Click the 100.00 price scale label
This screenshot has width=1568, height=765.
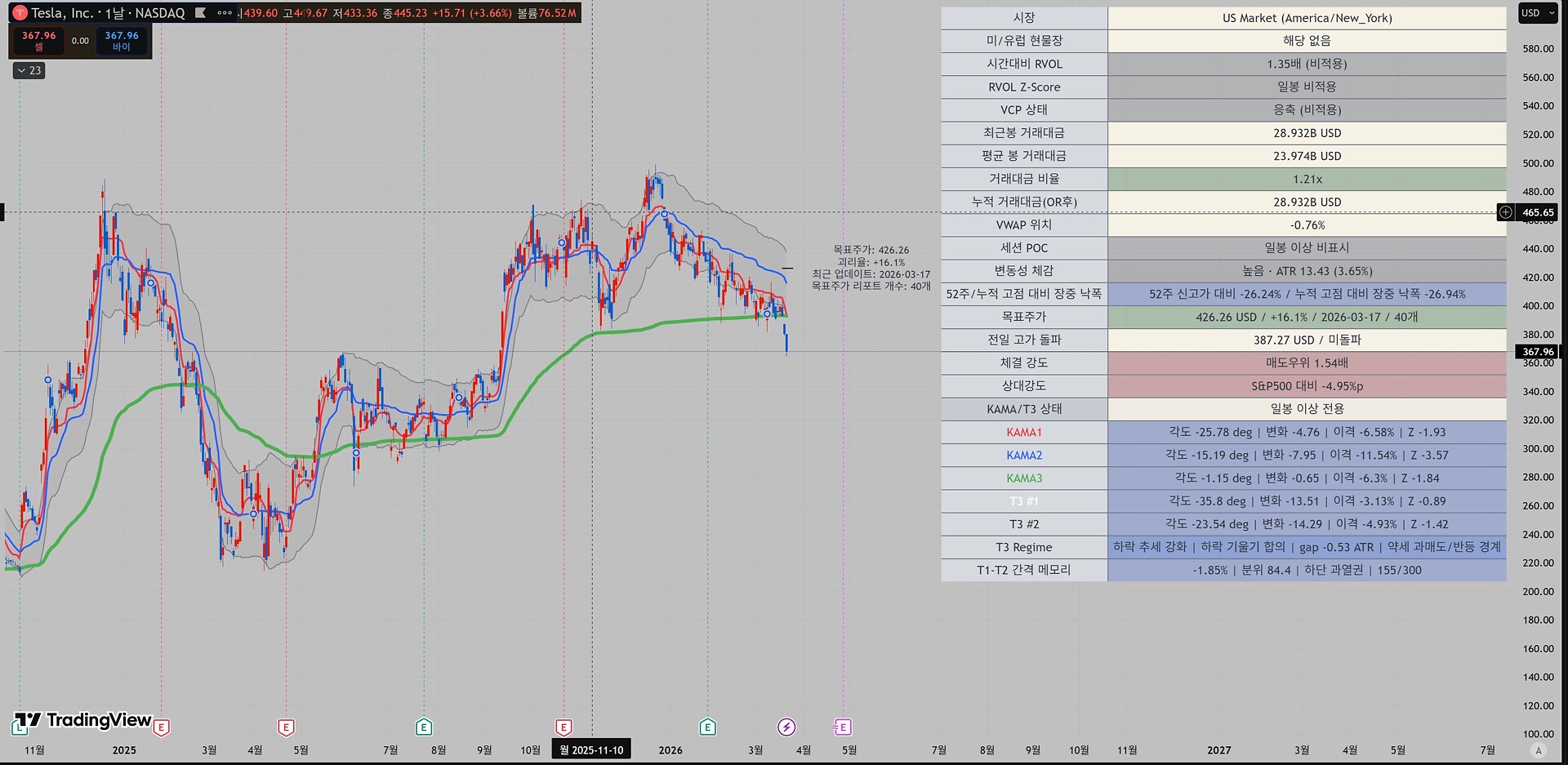tap(1538, 734)
